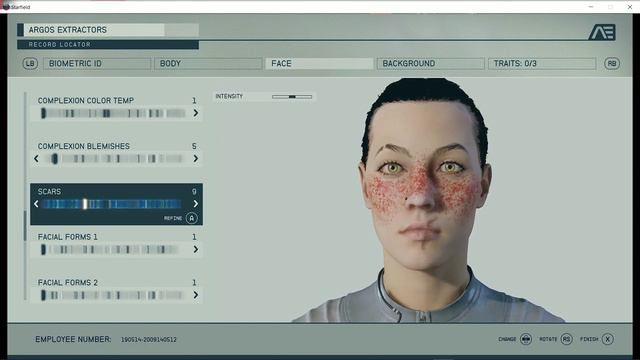Image resolution: width=640 pixels, height=360 pixels.
Task: Advance Complexion Color Temp with right arrow
Action: [196, 113]
